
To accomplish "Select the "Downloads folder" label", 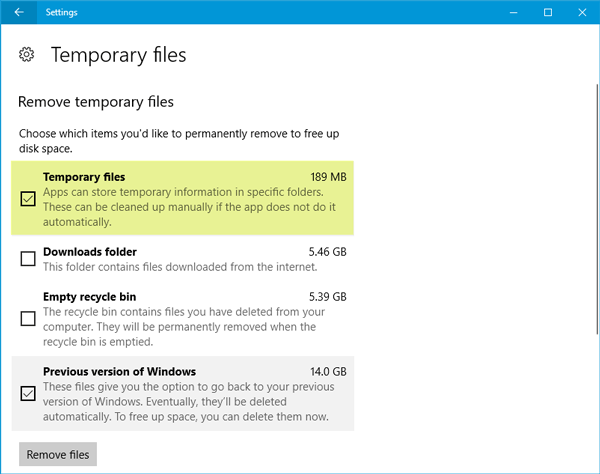I will pos(90,252).
